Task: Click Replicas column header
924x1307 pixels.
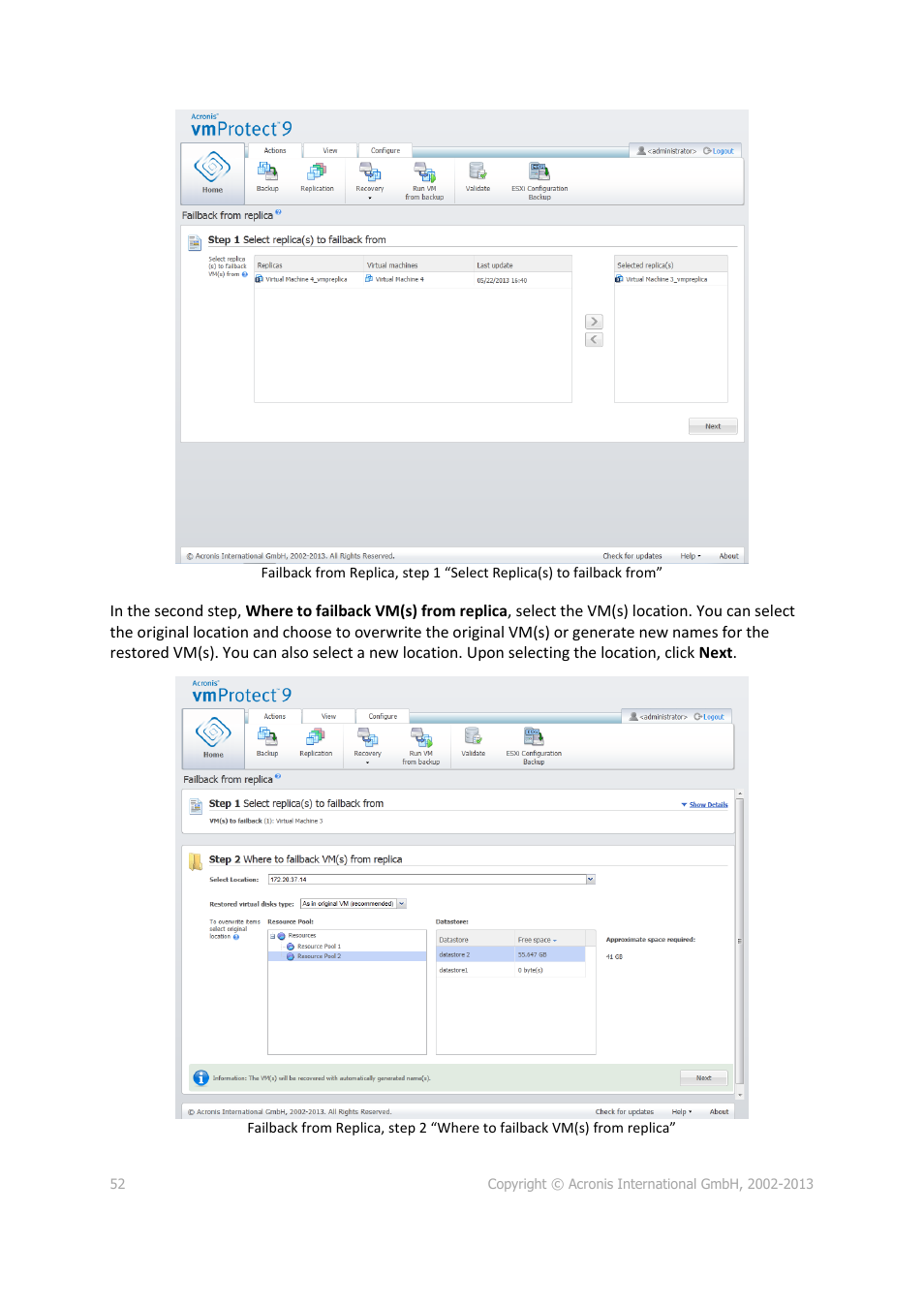Action: coord(309,265)
